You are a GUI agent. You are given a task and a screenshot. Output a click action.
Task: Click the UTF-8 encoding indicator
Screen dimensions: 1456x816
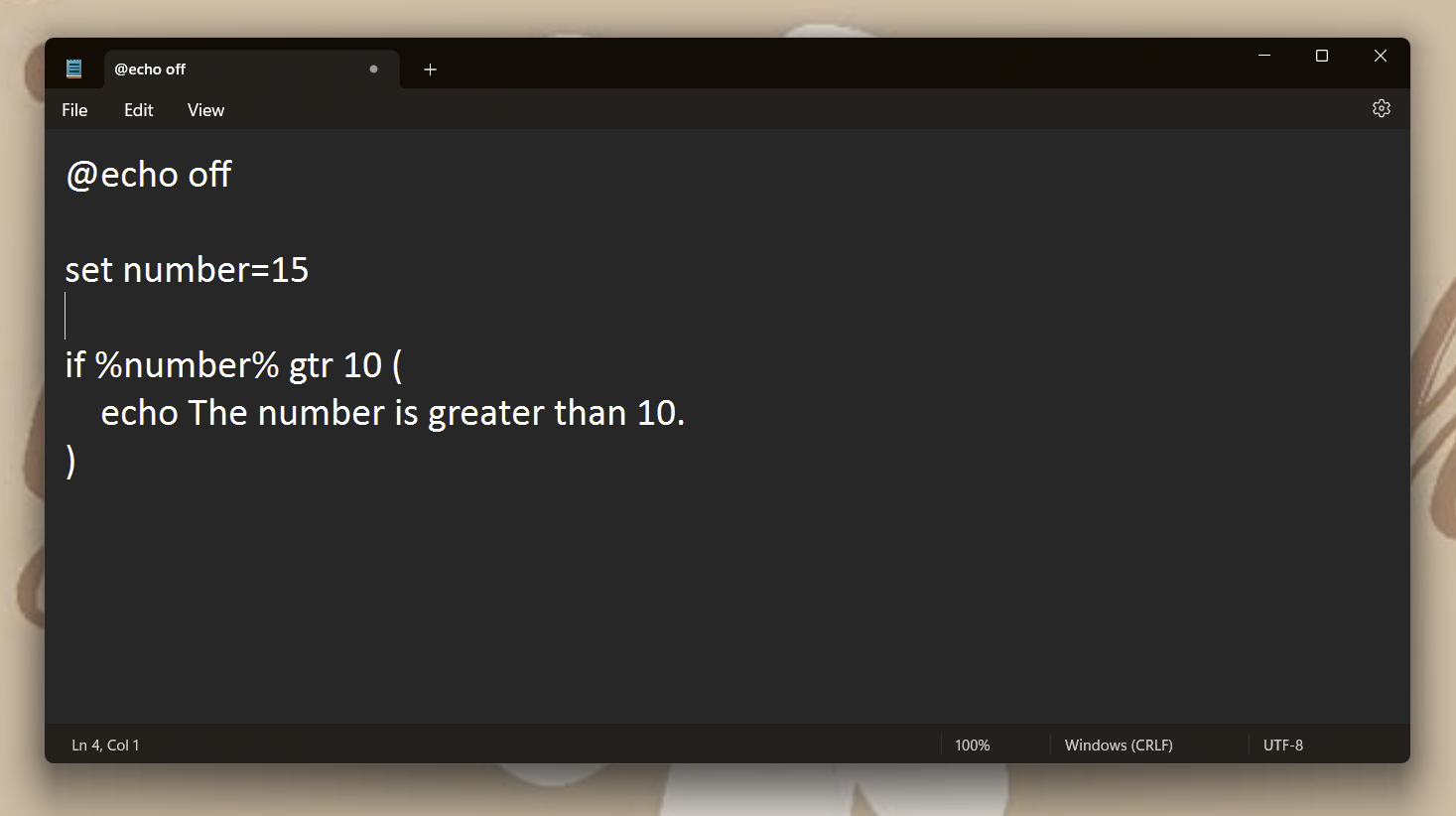point(1282,745)
